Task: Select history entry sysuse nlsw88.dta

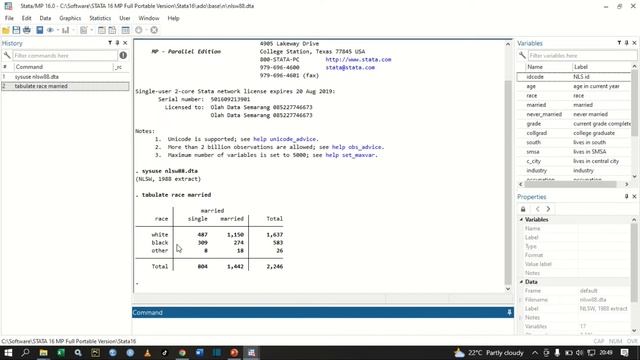Action: [x=65, y=77]
